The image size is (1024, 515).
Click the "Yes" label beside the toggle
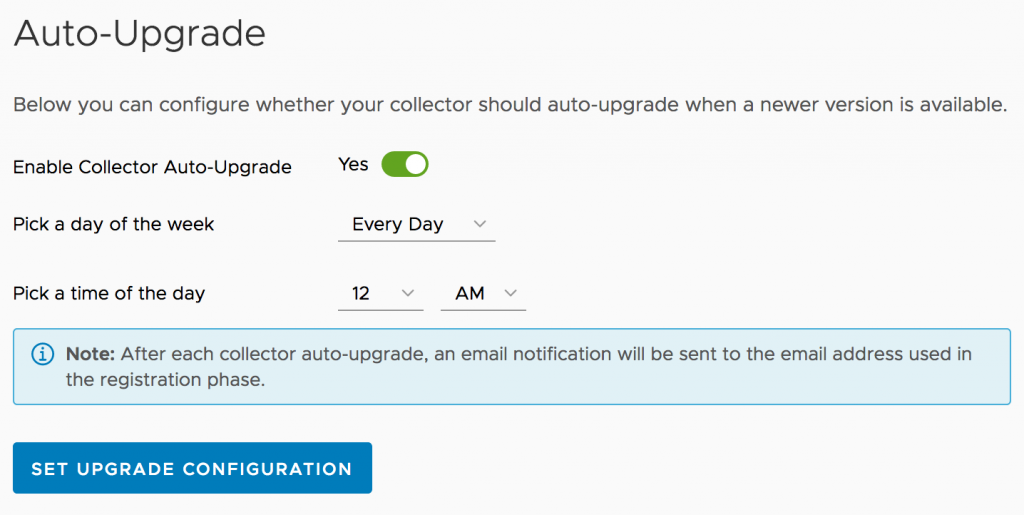[353, 164]
